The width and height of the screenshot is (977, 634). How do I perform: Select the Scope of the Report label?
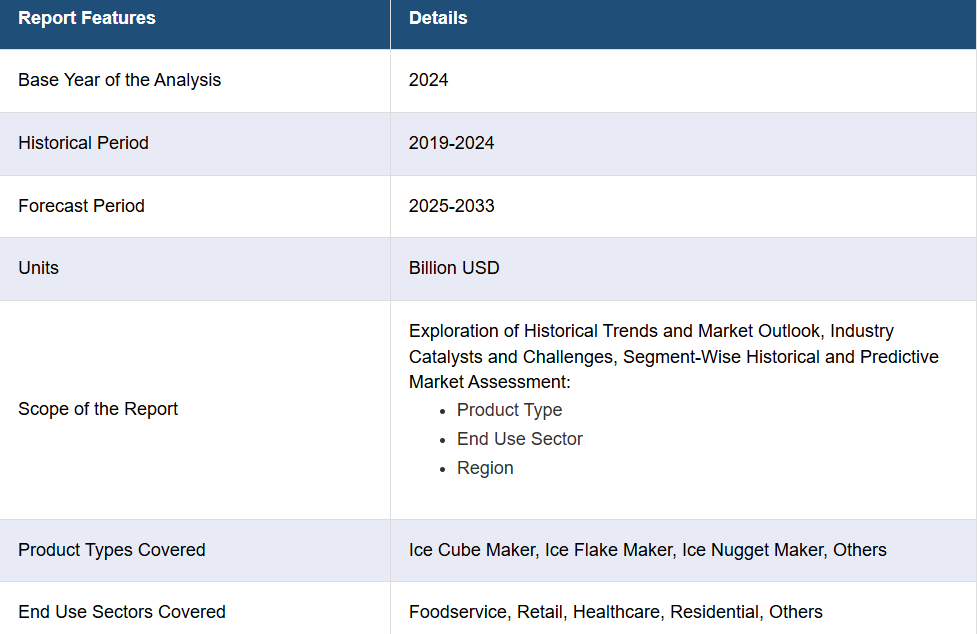point(98,409)
